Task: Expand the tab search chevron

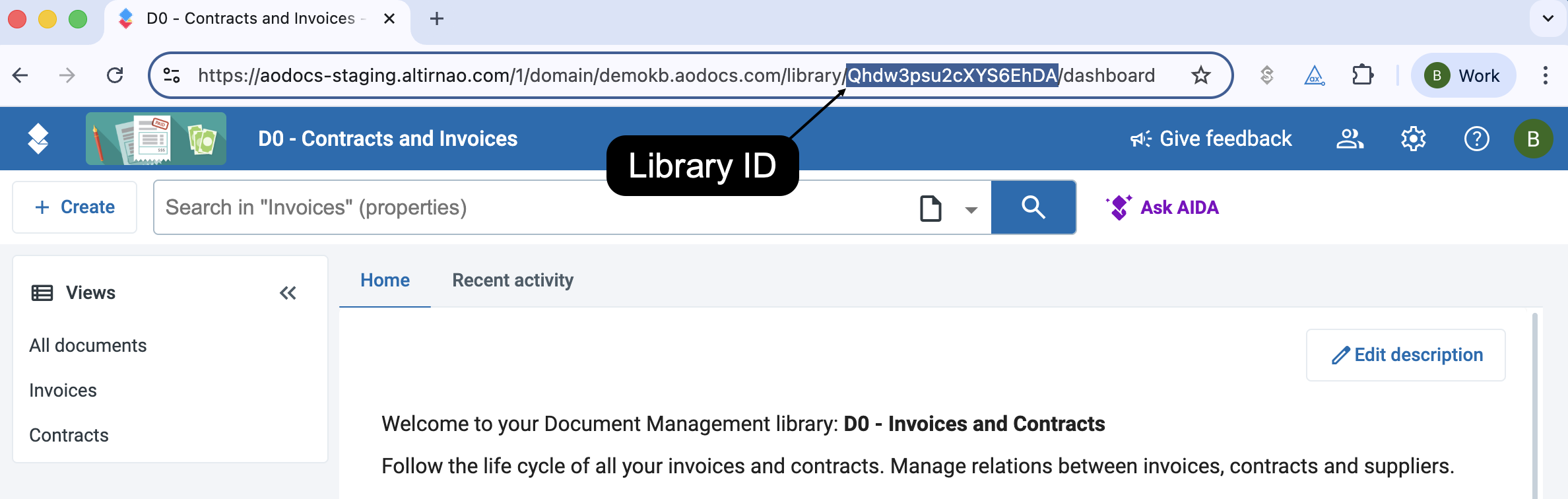Action: click(1548, 18)
